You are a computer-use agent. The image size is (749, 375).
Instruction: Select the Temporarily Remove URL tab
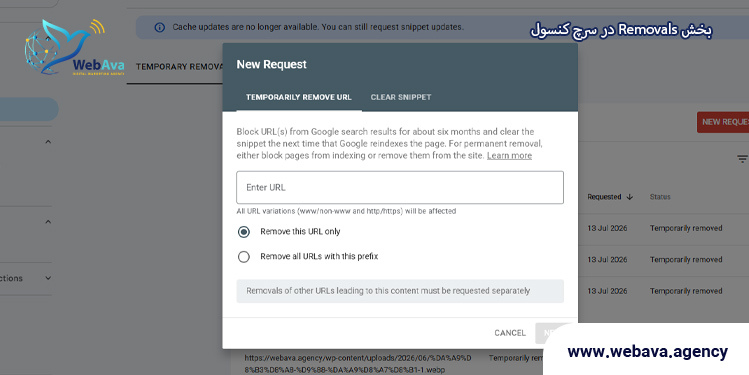tap(299, 97)
